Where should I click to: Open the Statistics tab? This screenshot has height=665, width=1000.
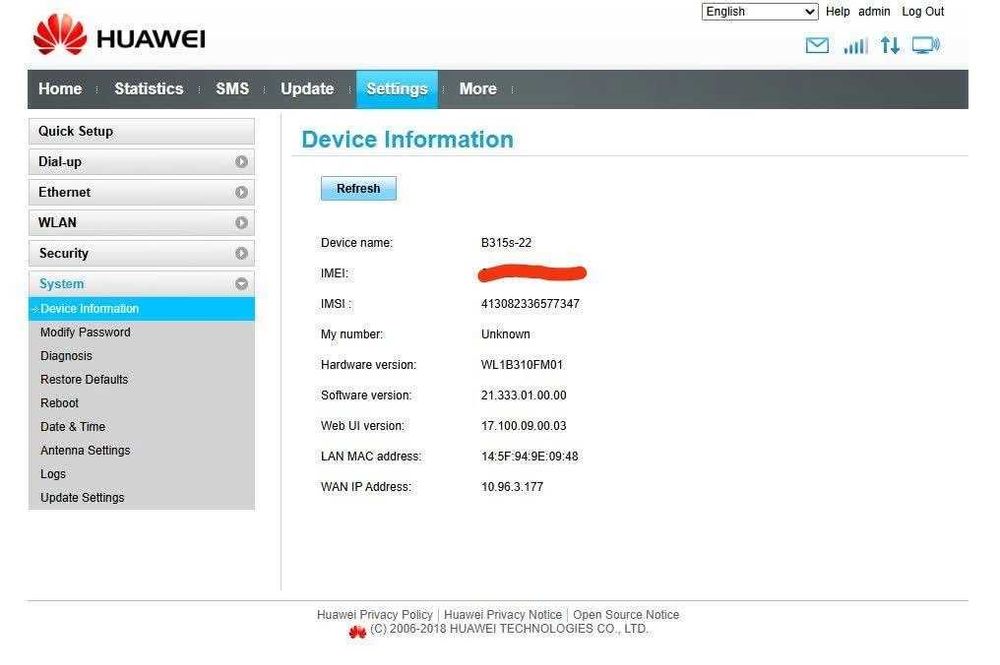(x=149, y=89)
